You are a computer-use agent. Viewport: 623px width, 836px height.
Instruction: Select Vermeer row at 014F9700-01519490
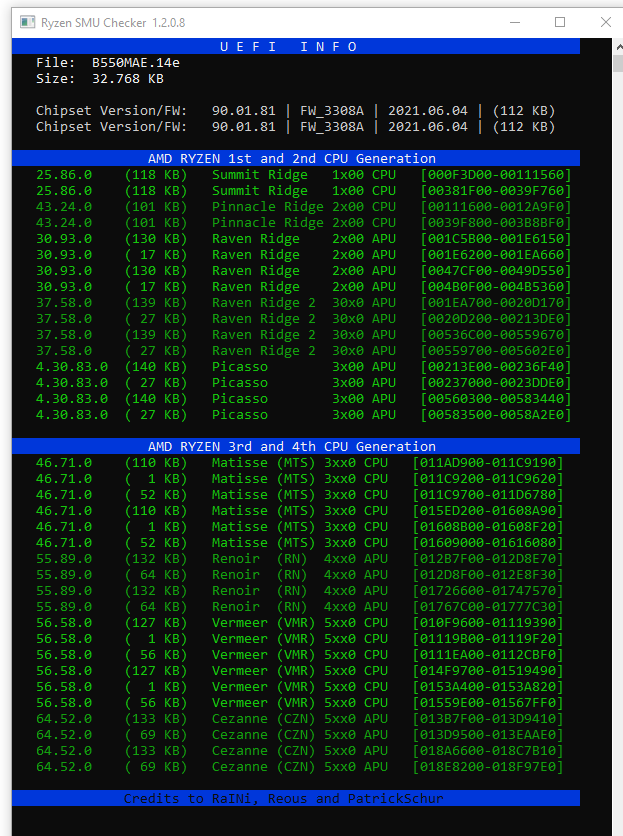300,671
